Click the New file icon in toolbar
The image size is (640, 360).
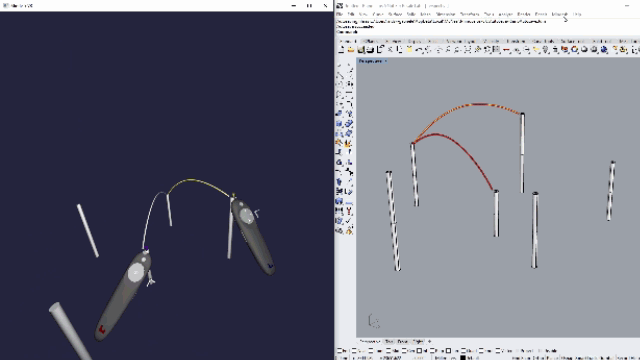[x=341, y=50]
